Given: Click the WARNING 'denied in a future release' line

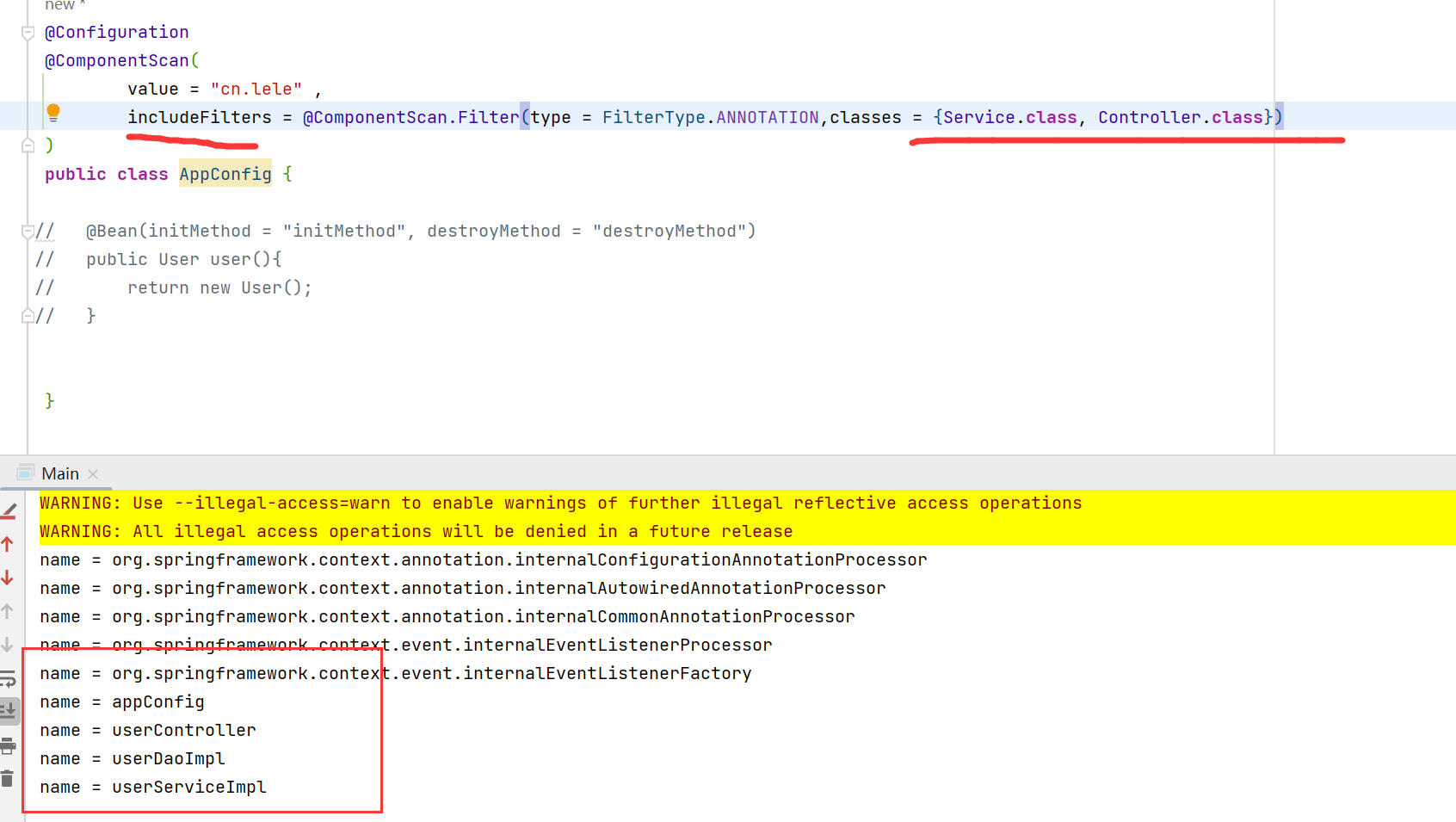Looking at the screenshot, I should tap(416, 531).
